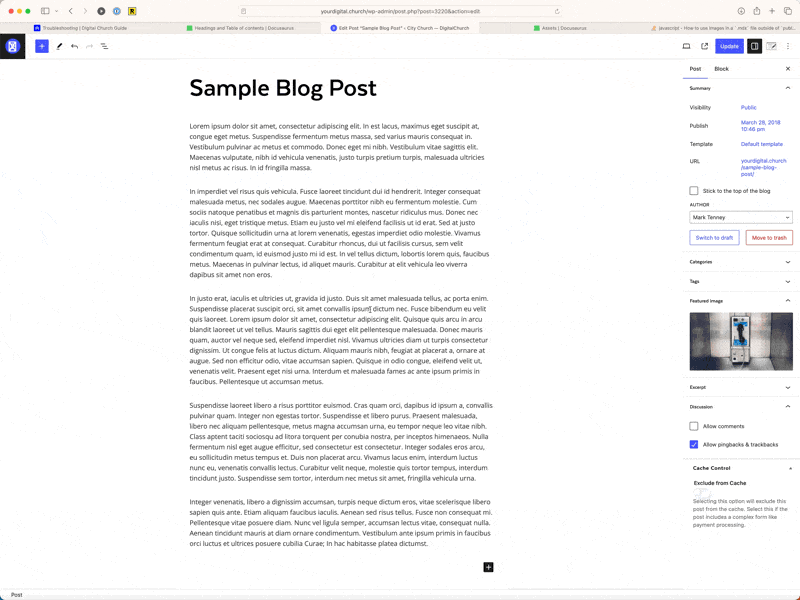Click Switch to draft button

pos(714,238)
